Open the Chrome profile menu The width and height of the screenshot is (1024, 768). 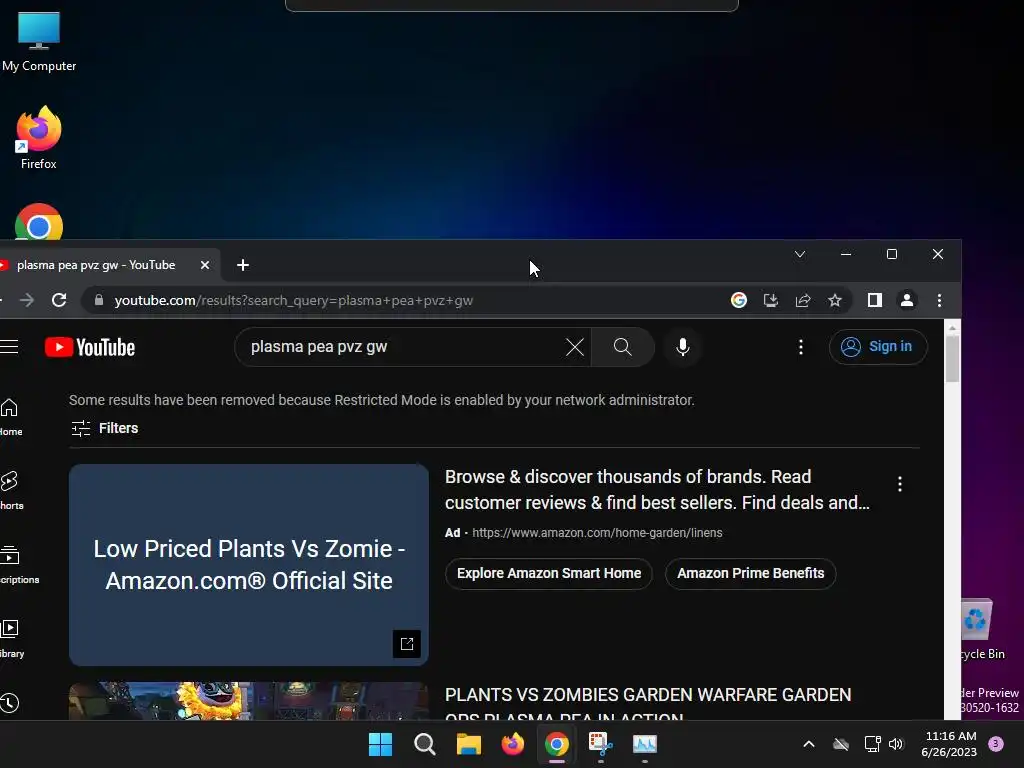tap(907, 300)
